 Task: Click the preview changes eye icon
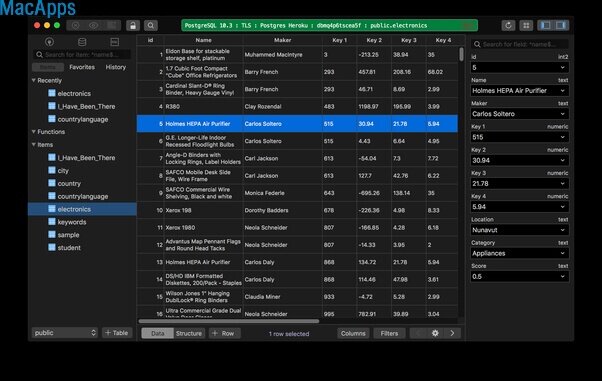tap(94, 25)
